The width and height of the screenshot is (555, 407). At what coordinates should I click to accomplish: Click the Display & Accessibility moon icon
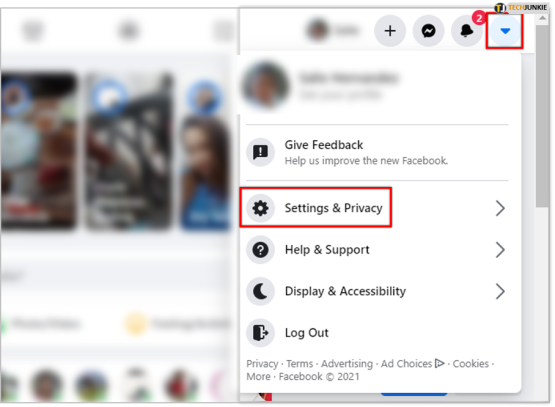pyautogui.click(x=261, y=291)
